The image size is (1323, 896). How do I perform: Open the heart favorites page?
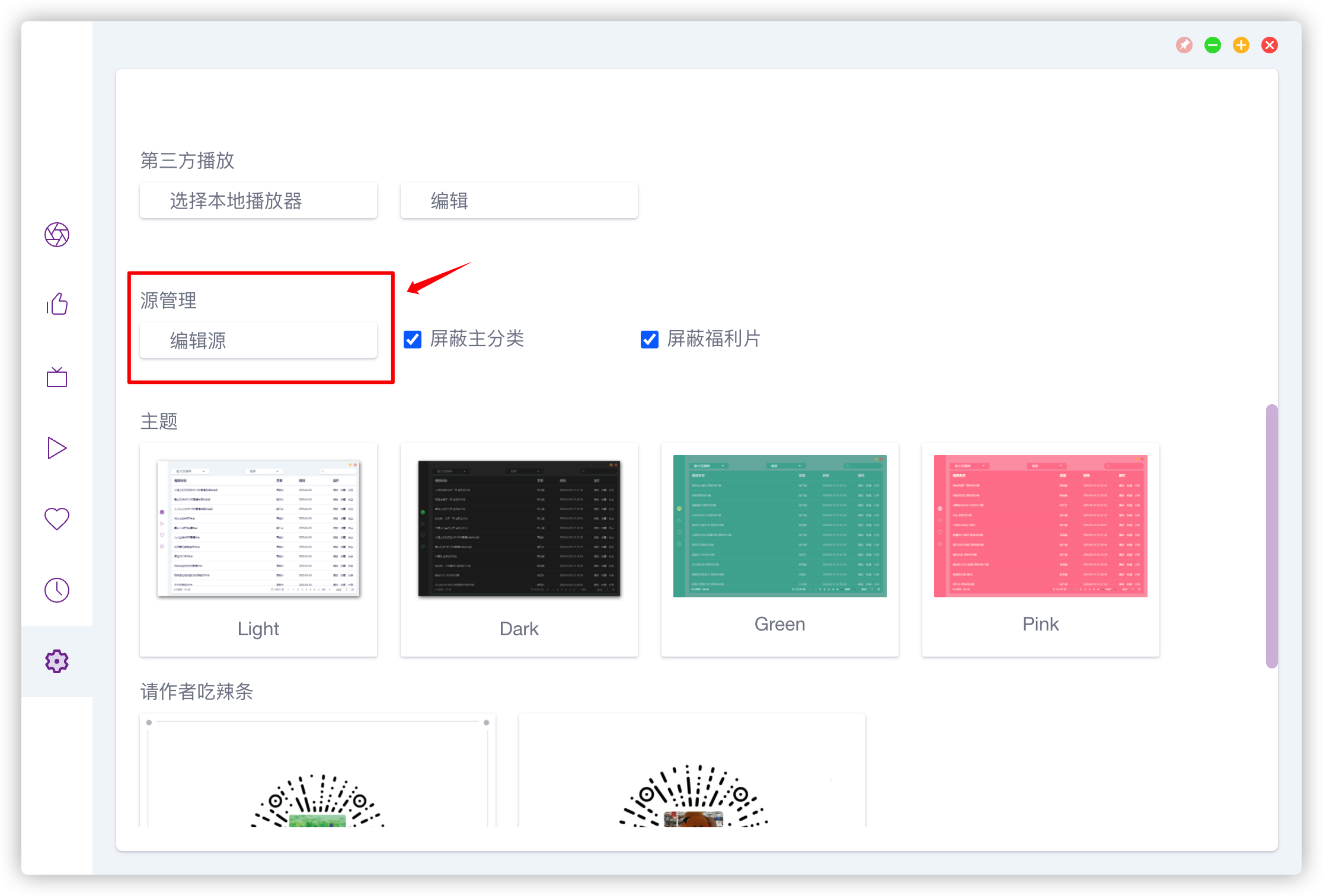(x=57, y=519)
